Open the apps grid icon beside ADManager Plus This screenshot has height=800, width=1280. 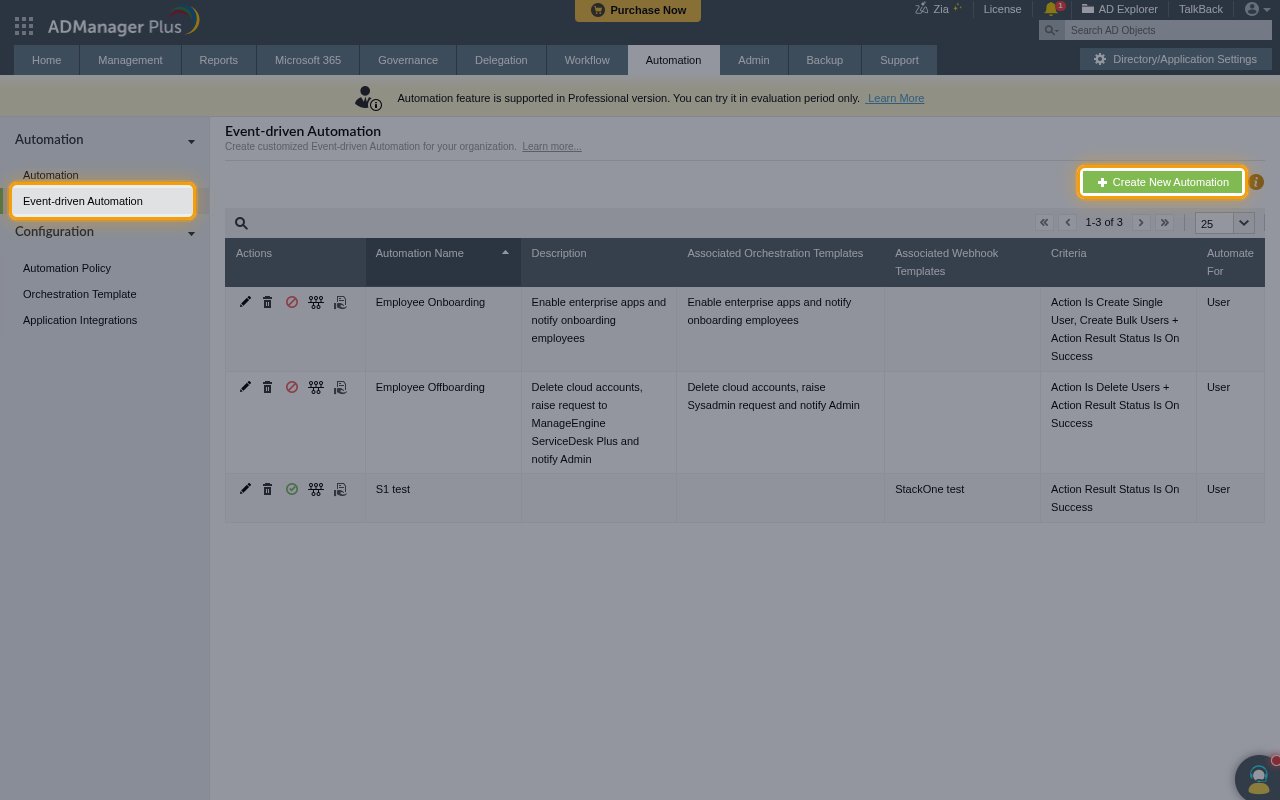[24, 26]
